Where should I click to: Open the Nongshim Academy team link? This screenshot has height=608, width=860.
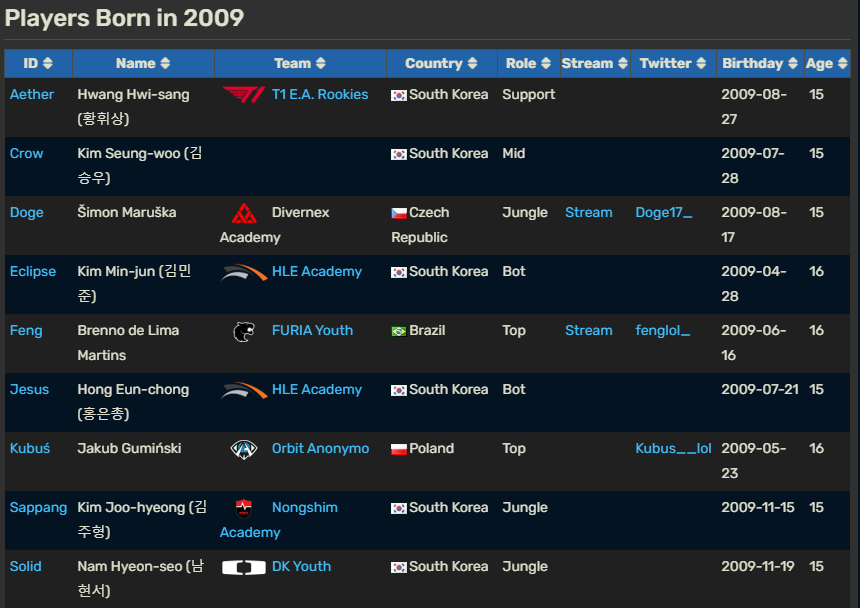(x=279, y=520)
